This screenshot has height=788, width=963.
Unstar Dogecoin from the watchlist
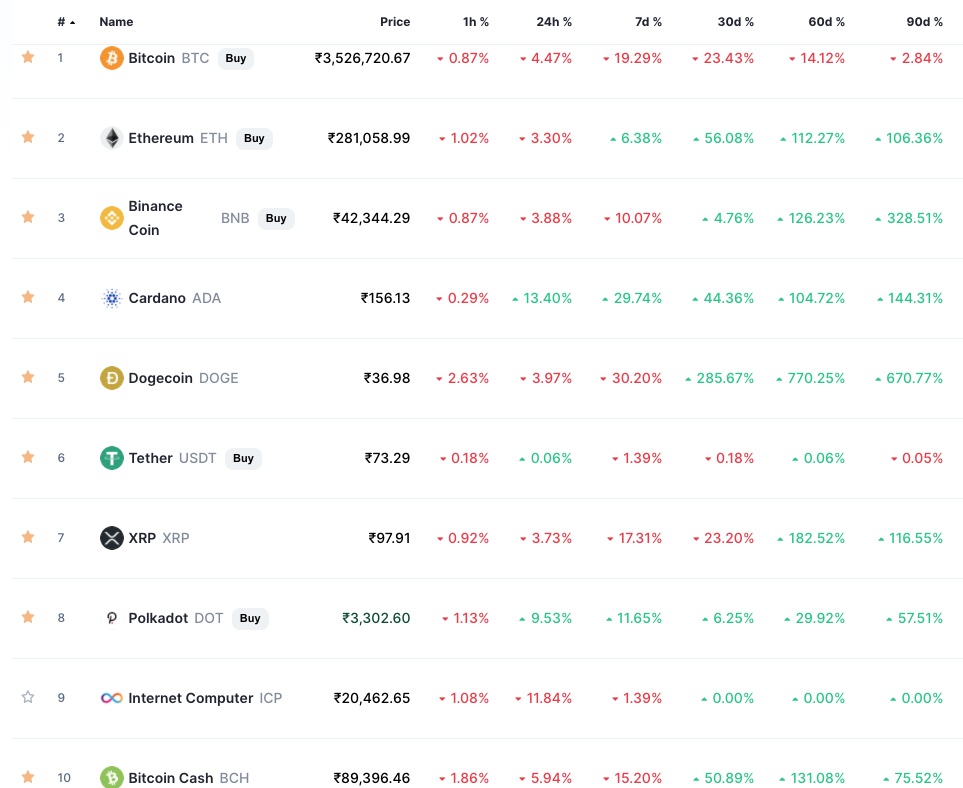click(x=28, y=377)
